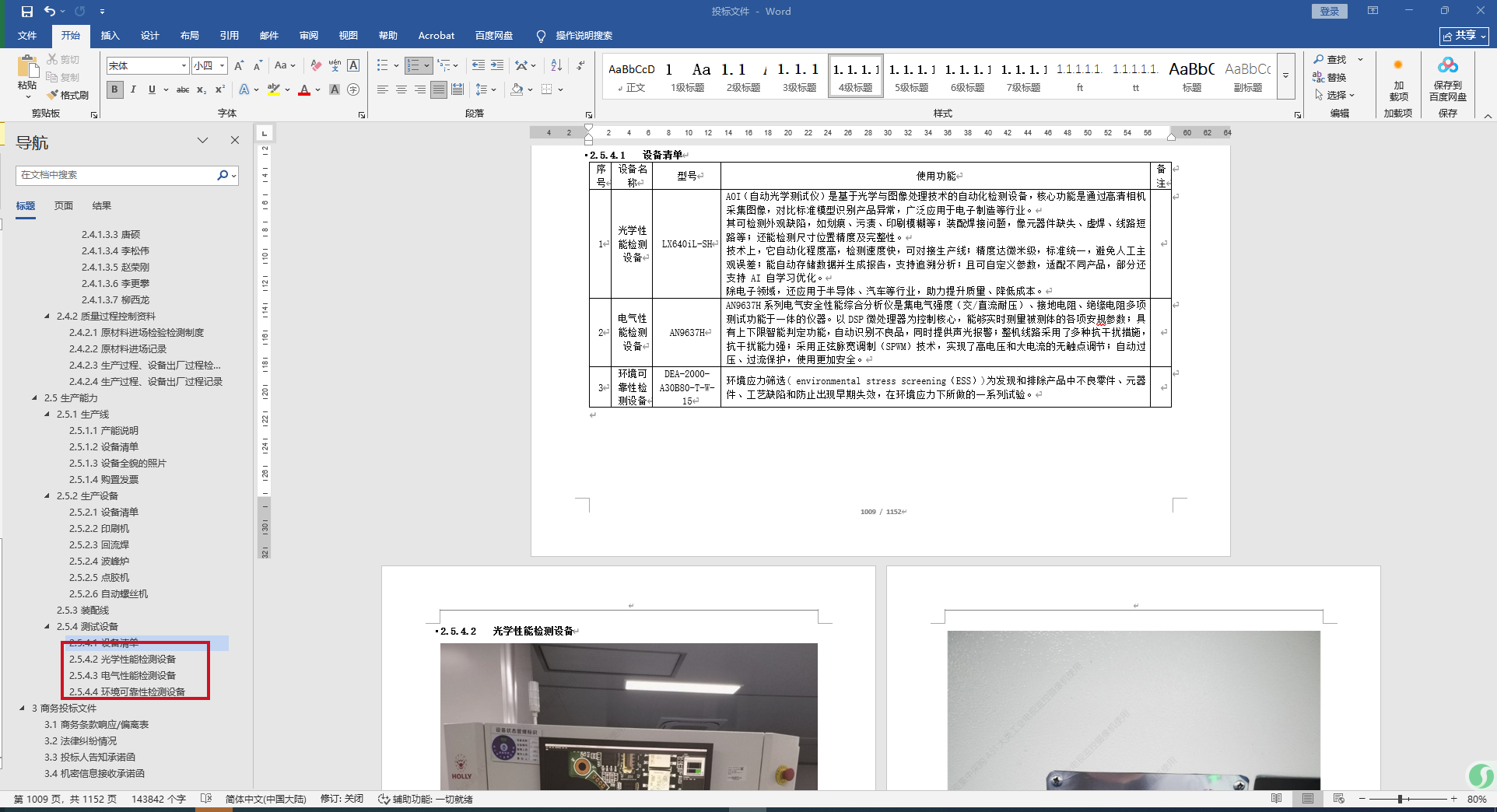This screenshot has height=812, width=1497.
Task: Toggle subscript formatting
Action: (202, 89)
